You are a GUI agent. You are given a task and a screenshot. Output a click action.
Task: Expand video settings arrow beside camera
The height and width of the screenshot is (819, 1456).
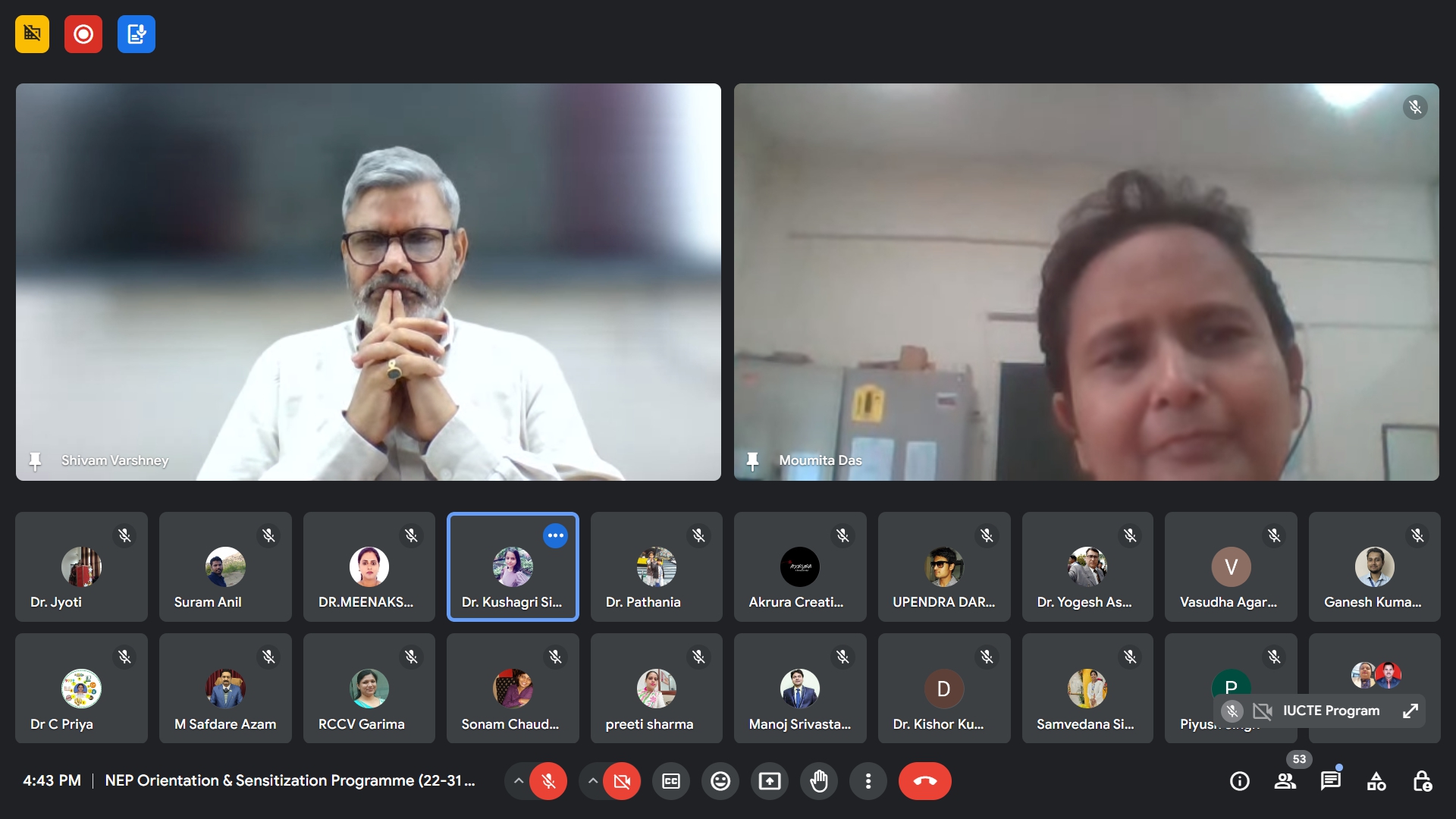click(593, 781)
